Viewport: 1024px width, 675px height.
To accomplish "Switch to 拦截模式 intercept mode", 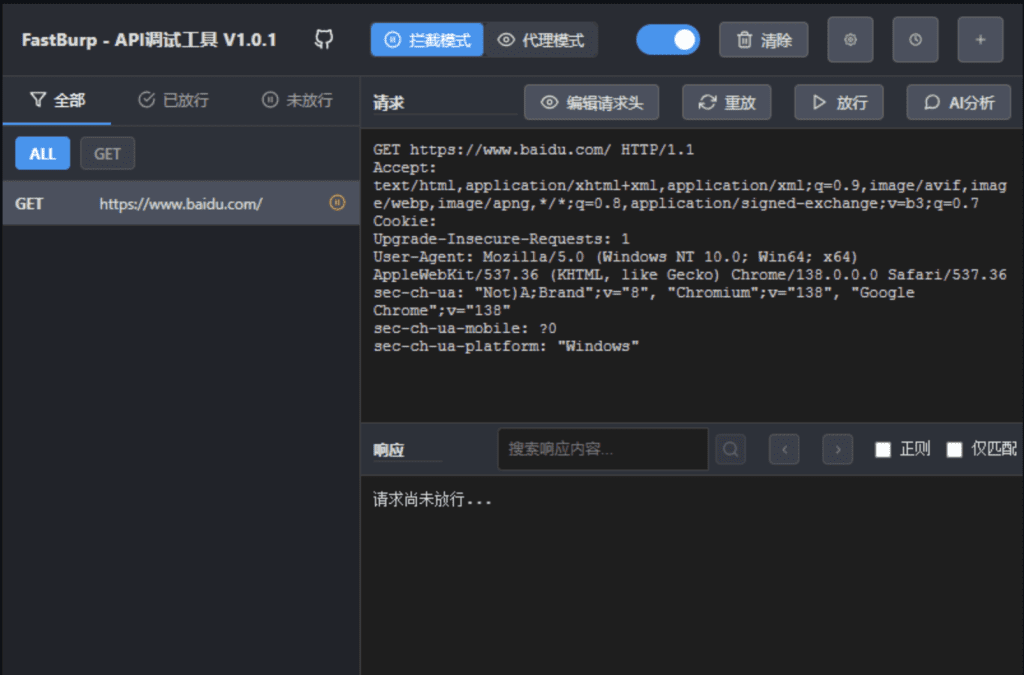I will pos(427,40).
